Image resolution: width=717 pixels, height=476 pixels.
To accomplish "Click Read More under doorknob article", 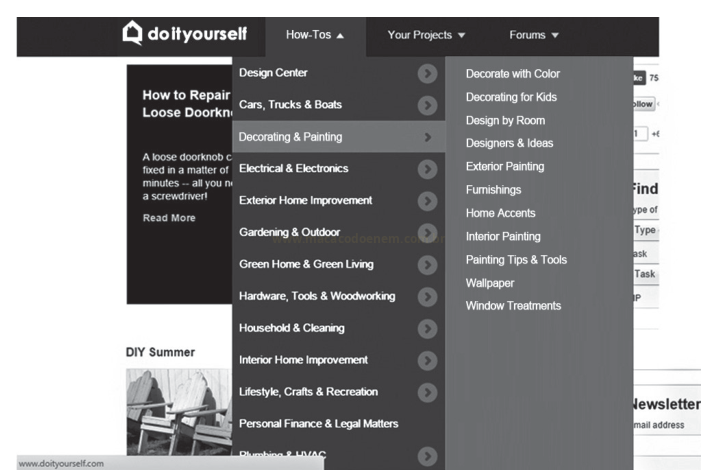I will (169, 218).
